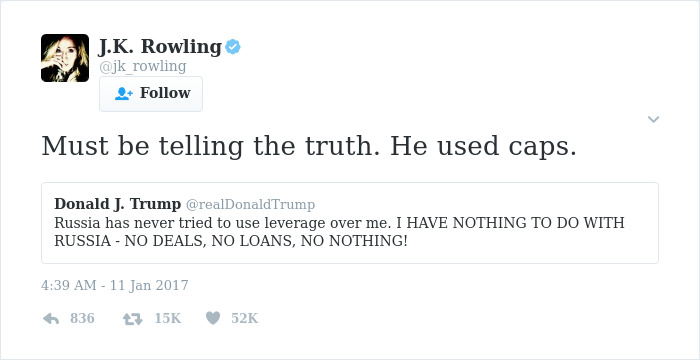Click the retweet icon

[x=133, y=318]
